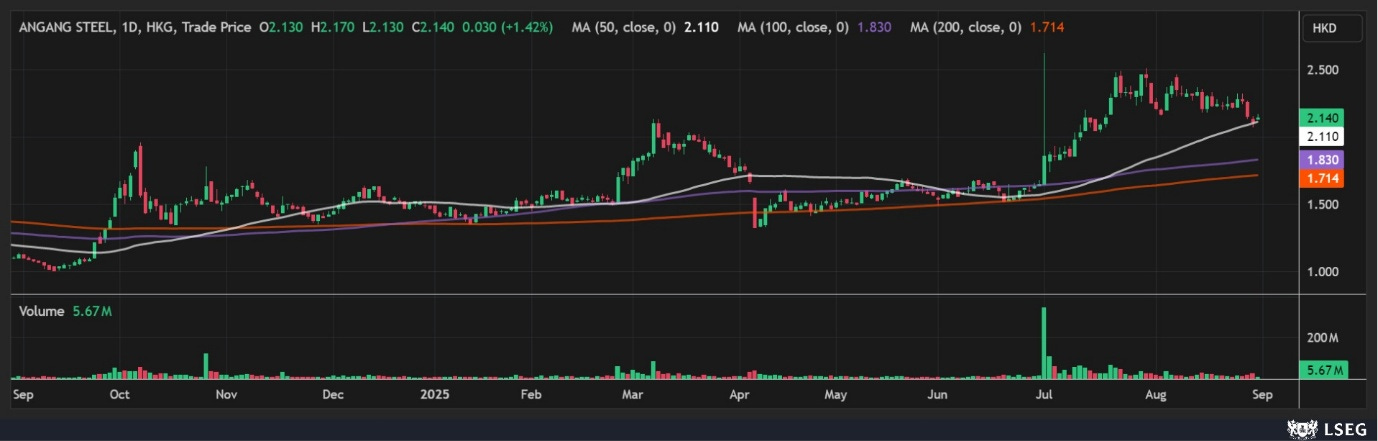The width and height of the screenshot is (1378, 441).
Task: Click the Oct label on the time axis
Action: (x=120, y=395)
